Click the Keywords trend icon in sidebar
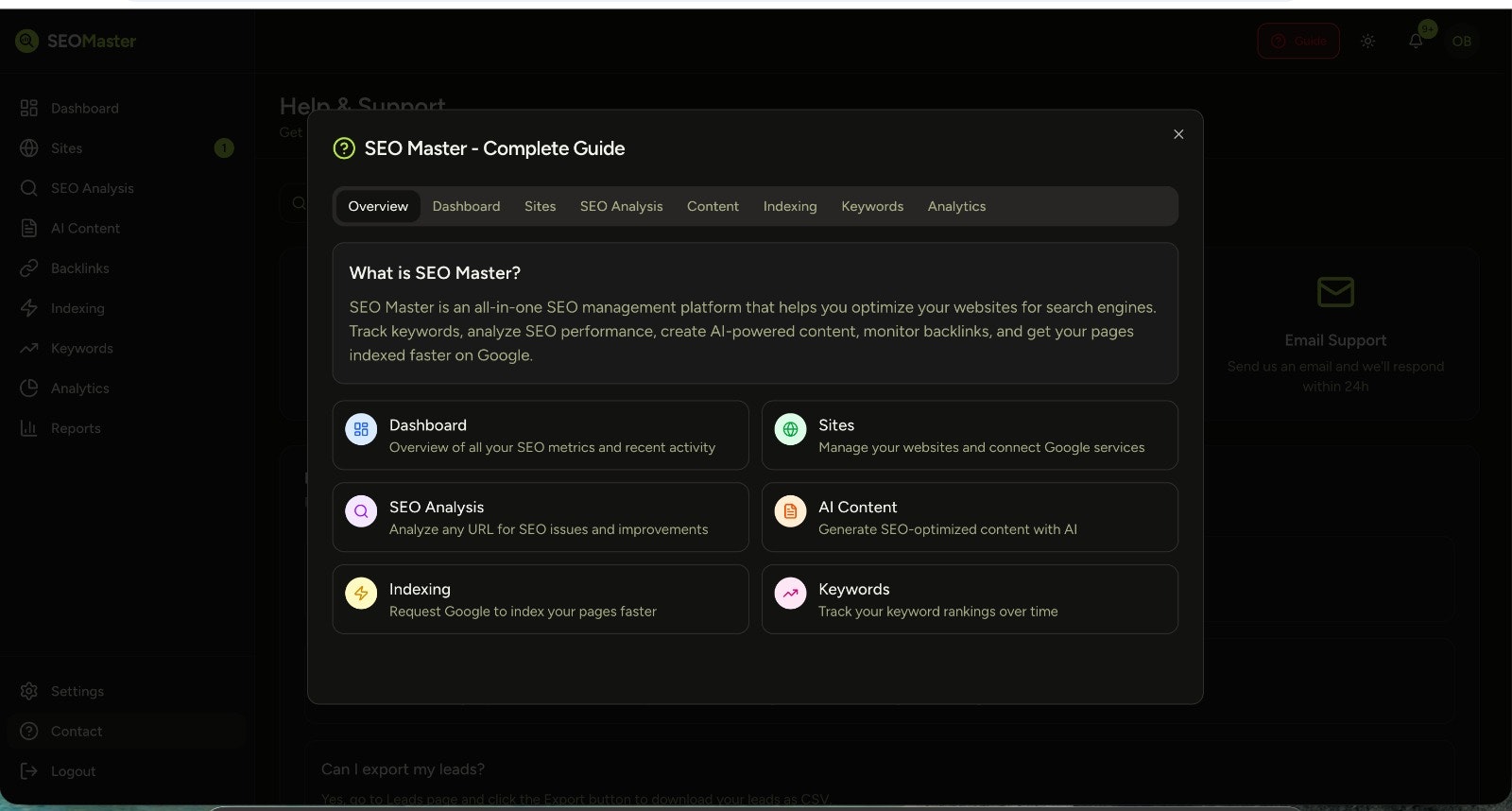The height and width of the screenshot is (811, 1512). click(x=29, y=348)
